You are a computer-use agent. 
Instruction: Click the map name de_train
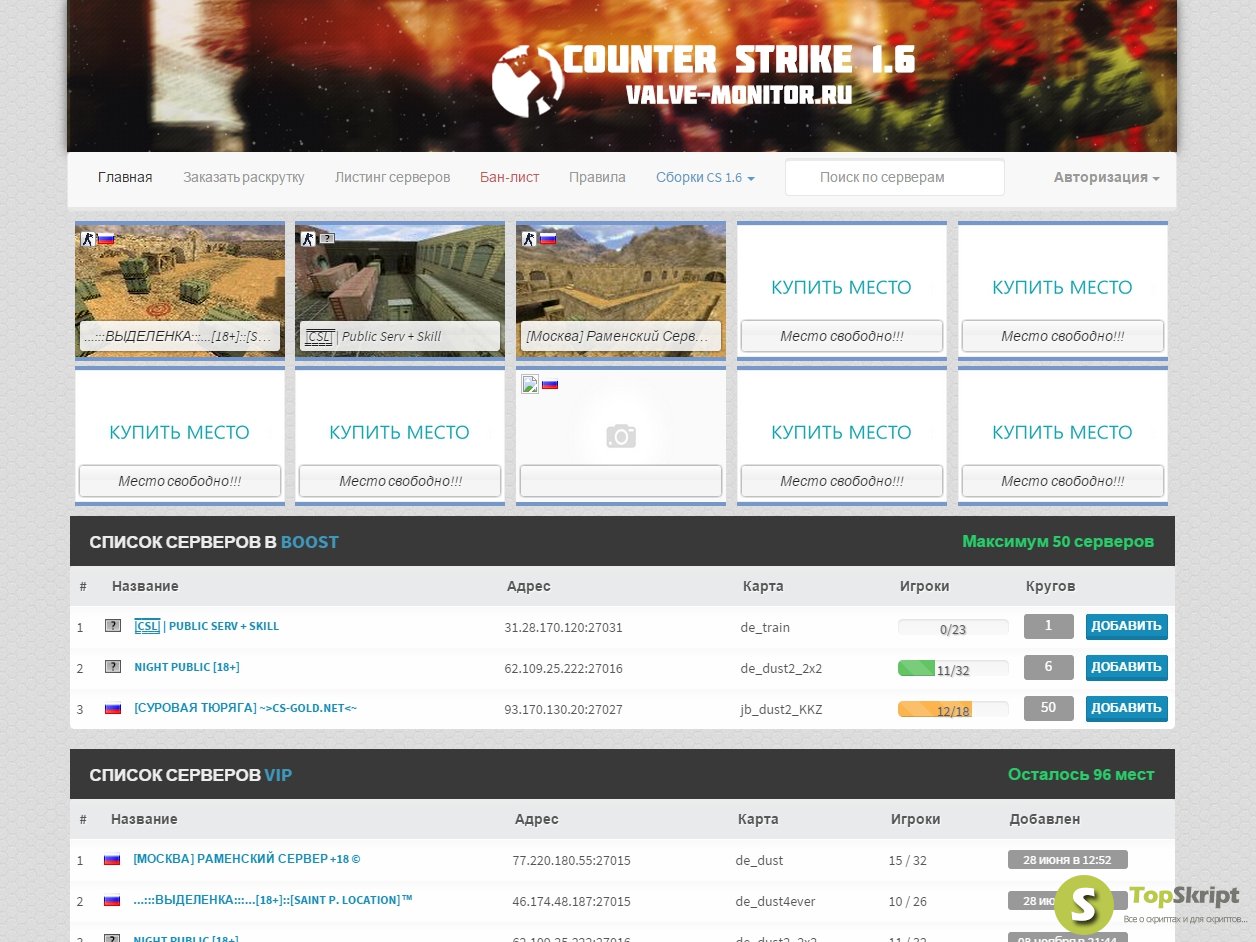(765, 628)
